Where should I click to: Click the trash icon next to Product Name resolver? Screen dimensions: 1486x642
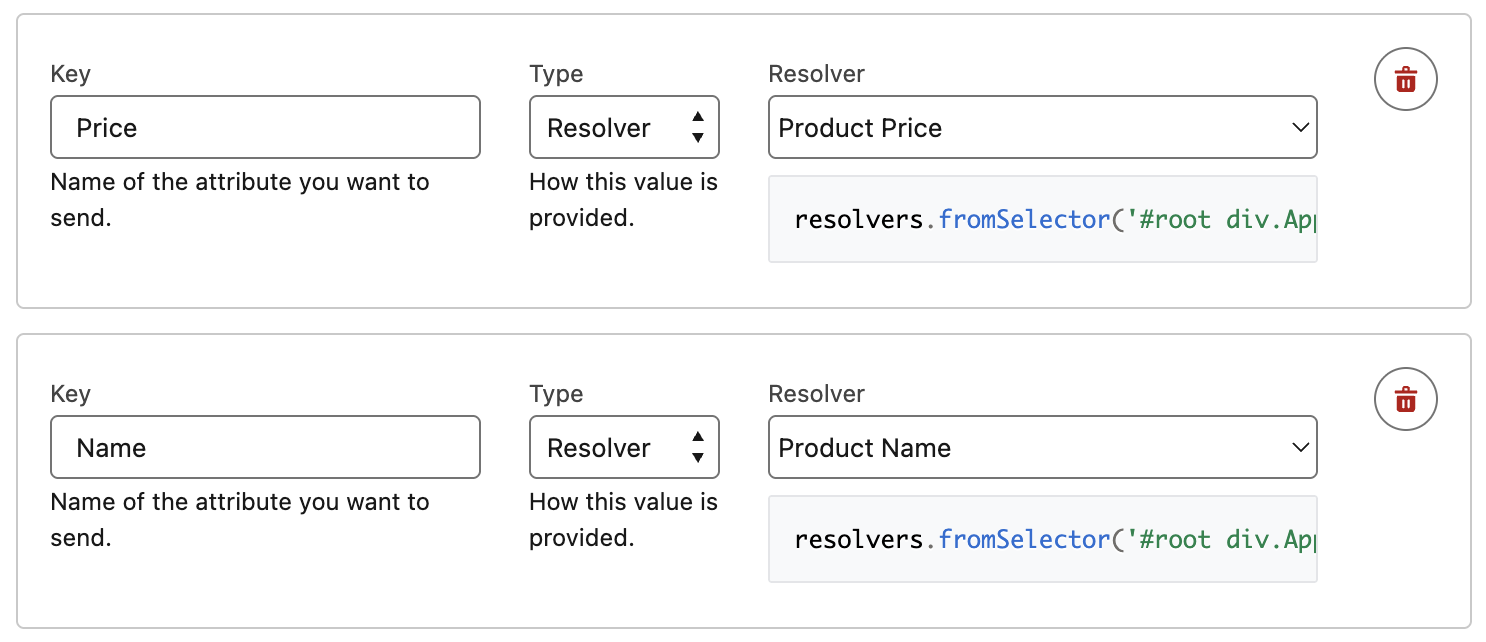tap(1405, 399)
